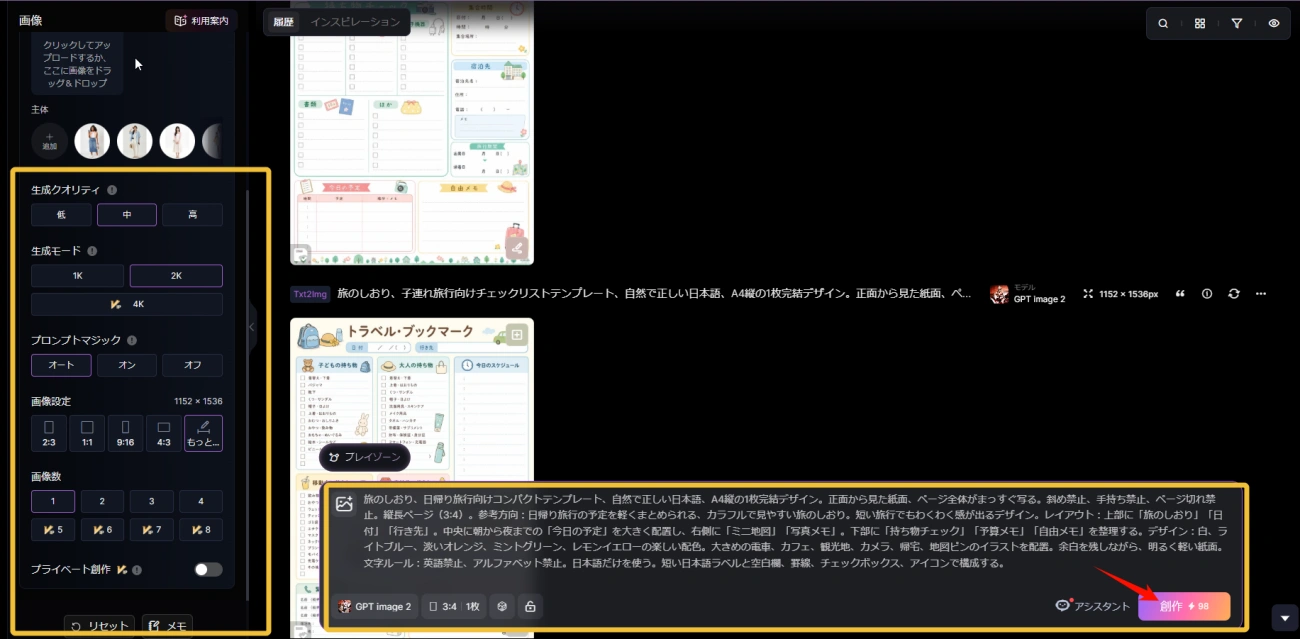The height and width of the screenshot is (639, 1300).
Task: Set premium image count to 5
Action: pos(53,530)
